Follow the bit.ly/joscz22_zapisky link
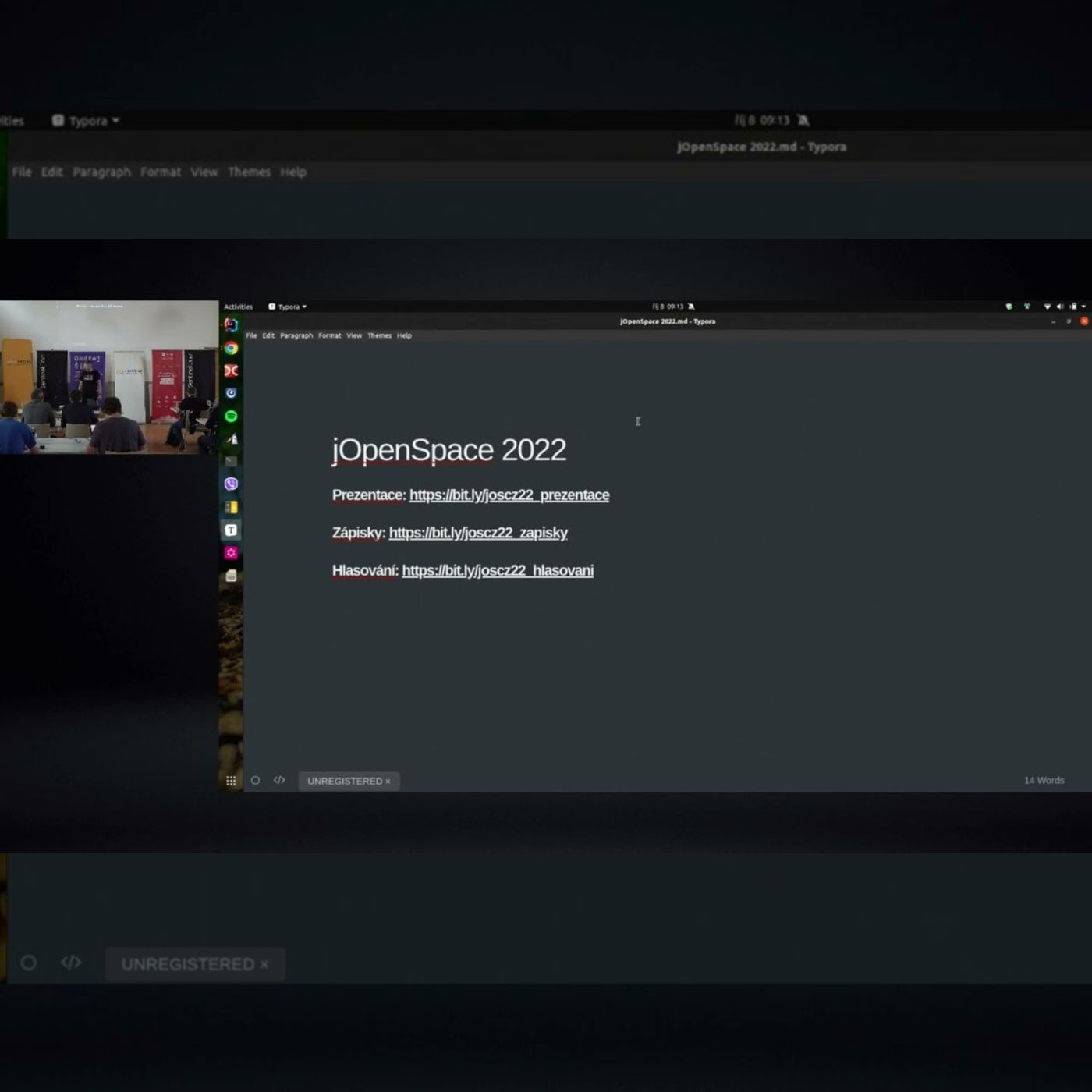The image size is (1092, 1092). coord(478,533)
